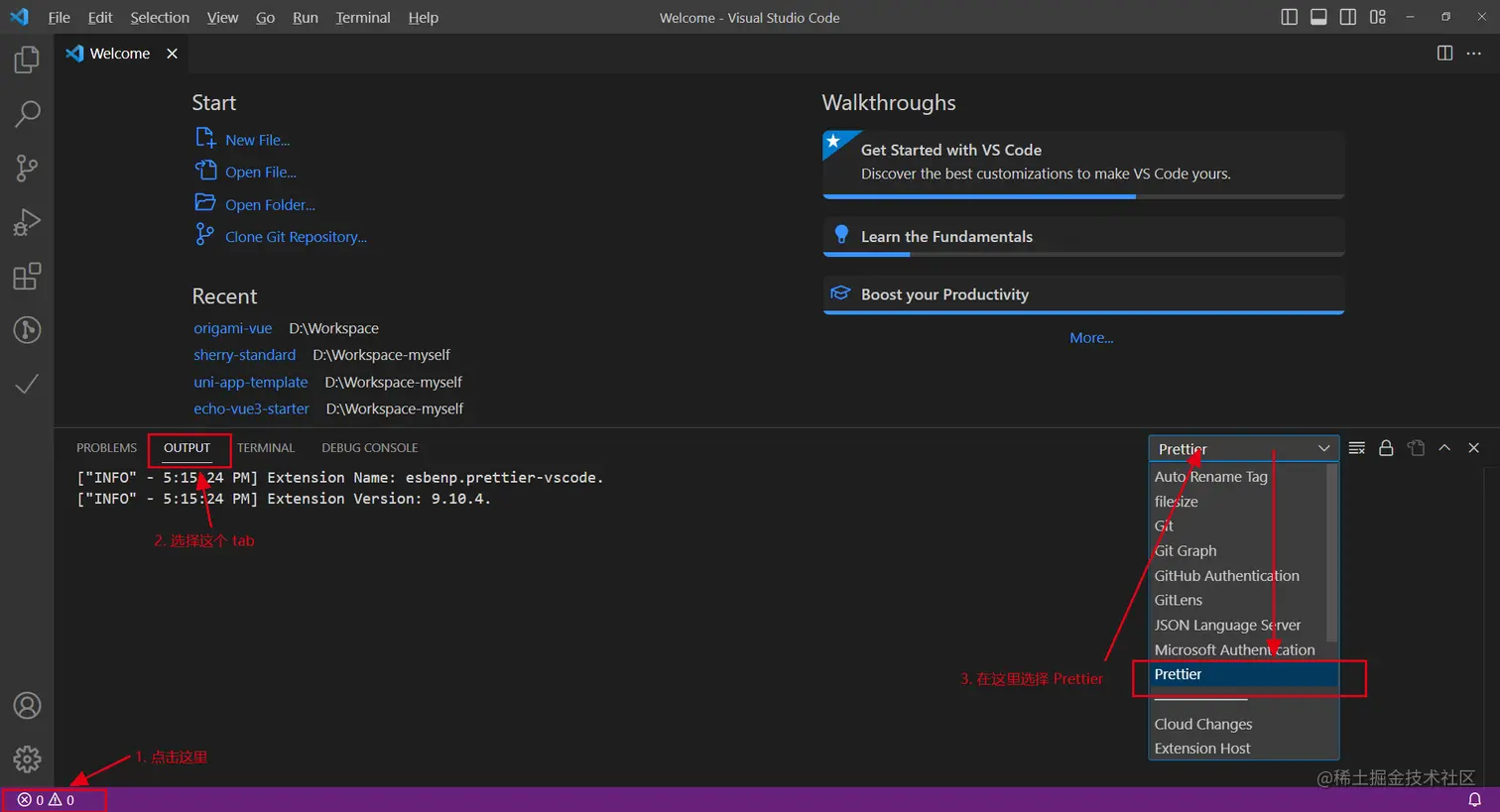Viewport: 1500px width, 812px height.
Task: Open the Manage gear icon
Action: [27, 759]
